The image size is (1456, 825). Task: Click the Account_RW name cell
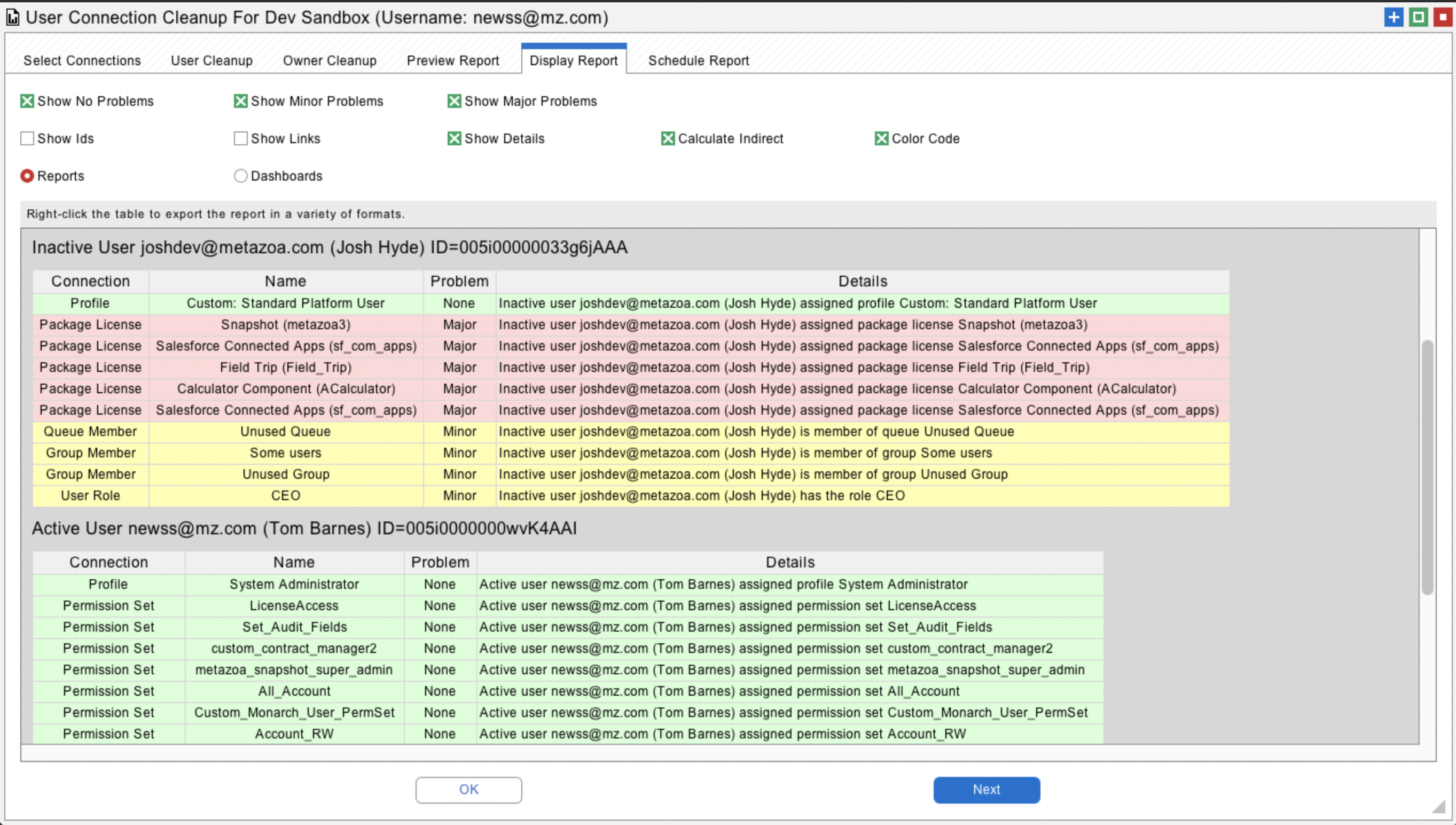point(294,734)
